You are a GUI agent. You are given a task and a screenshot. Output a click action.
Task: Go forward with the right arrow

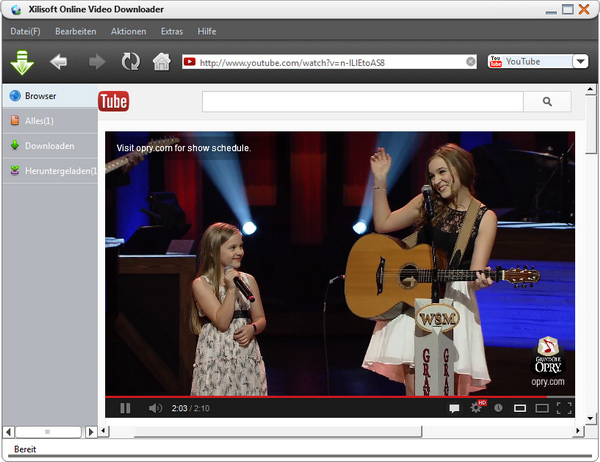[x=97, y=62]
